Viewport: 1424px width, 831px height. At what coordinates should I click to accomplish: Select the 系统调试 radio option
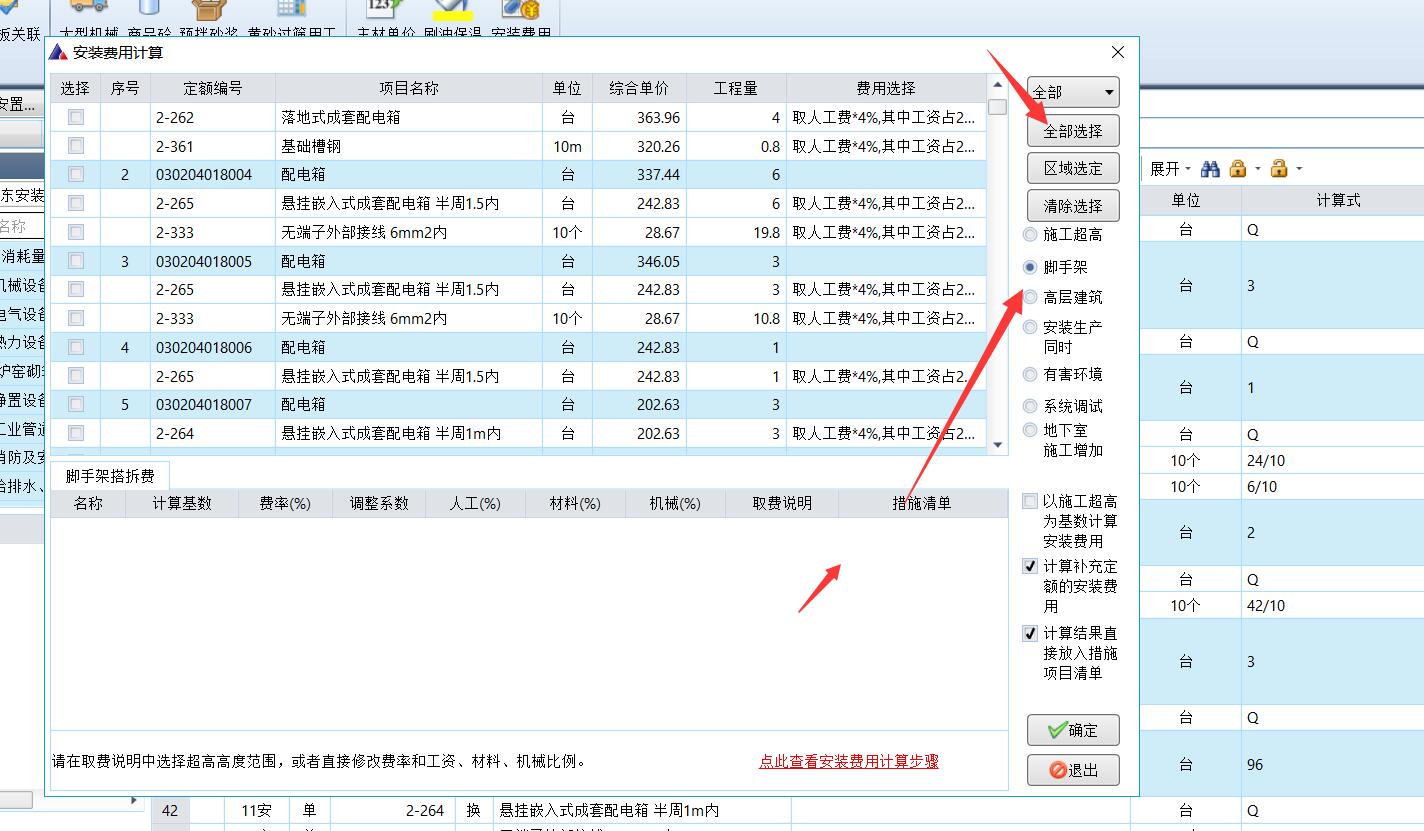(1030, 406)
